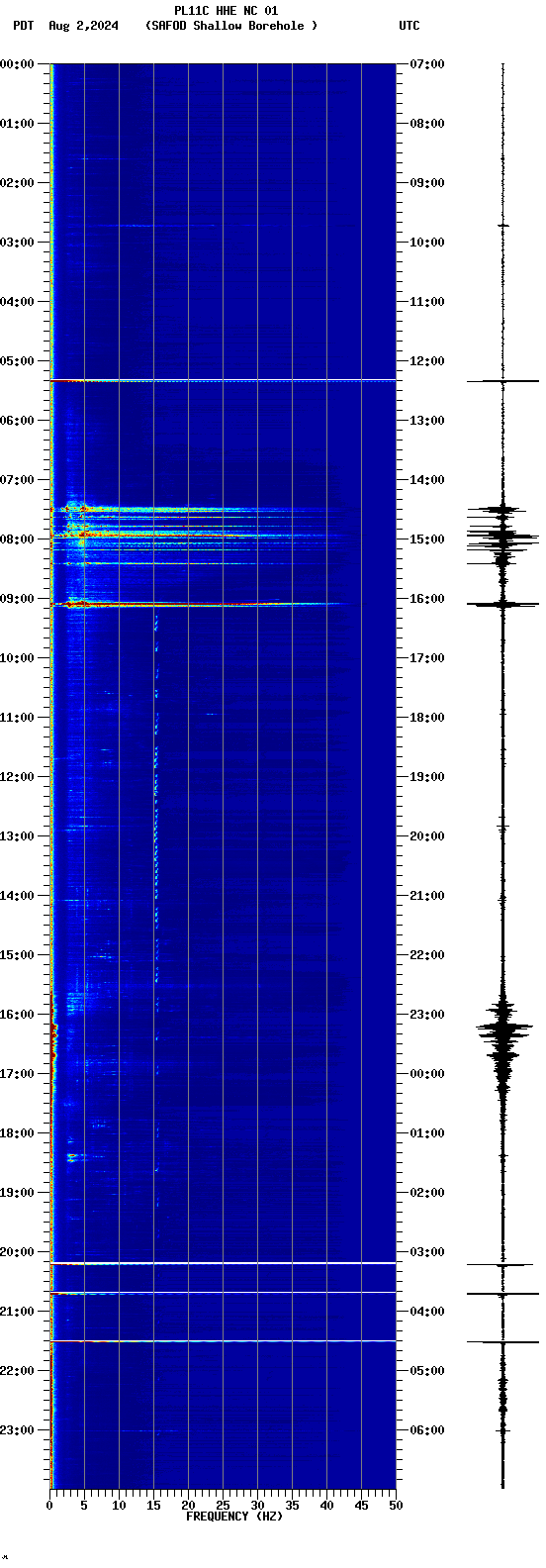The height and width of the screenshot is (1568, 546).
Task: Click the UTC time label "07:00"
Action: tap(427, 64)
